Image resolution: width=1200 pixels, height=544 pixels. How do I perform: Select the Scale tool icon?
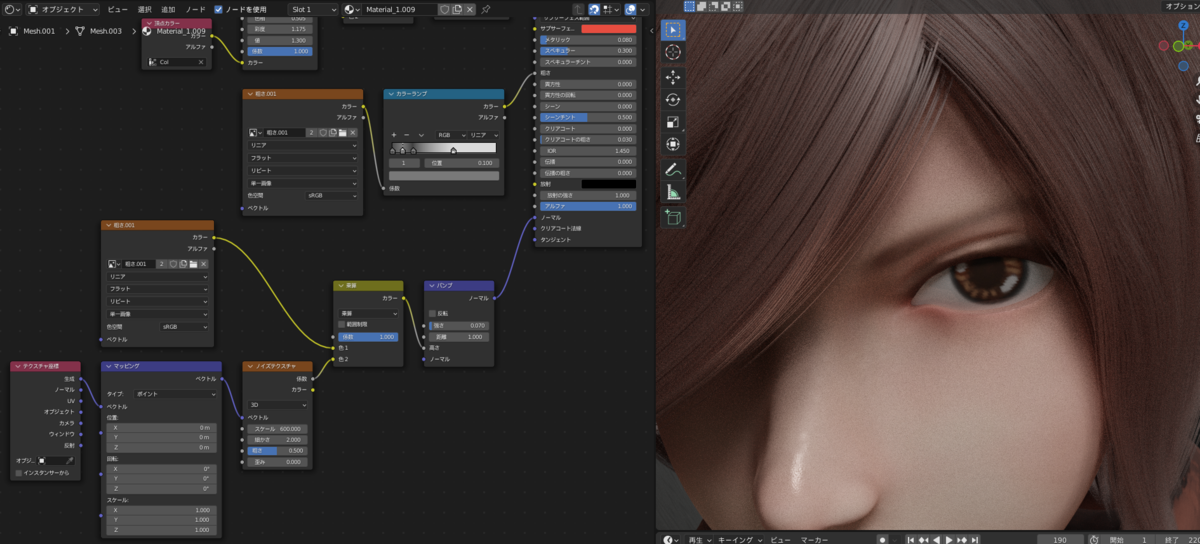(672, 122)
